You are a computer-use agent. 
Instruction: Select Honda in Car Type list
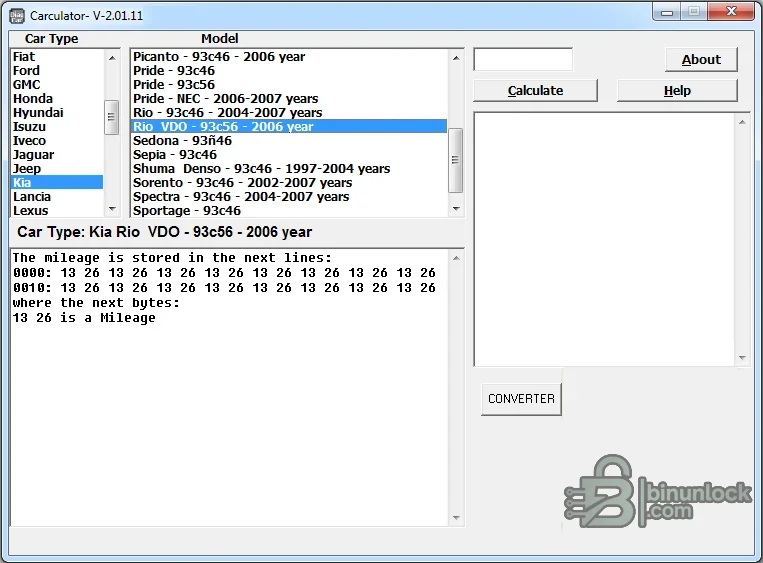coord(57,99)
